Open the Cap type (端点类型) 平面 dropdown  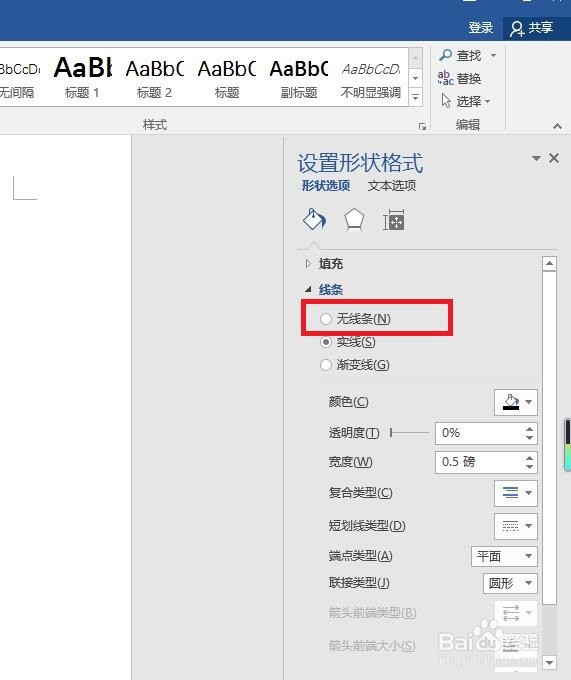[x=504, y=556]
